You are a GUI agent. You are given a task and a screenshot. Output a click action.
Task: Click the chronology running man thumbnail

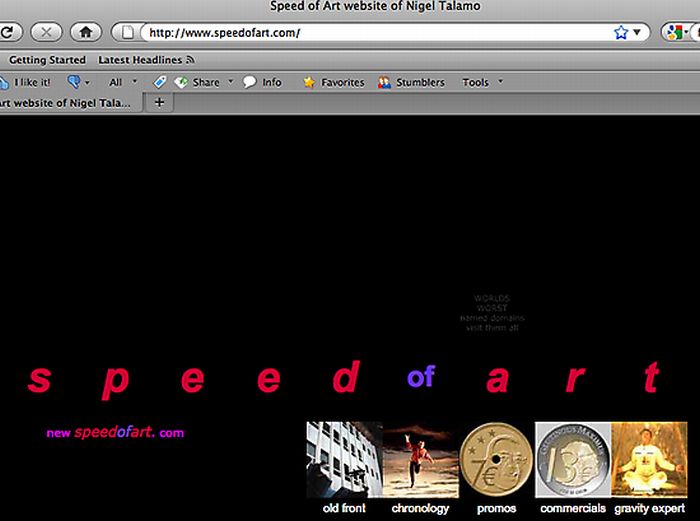tap(421, 459)
